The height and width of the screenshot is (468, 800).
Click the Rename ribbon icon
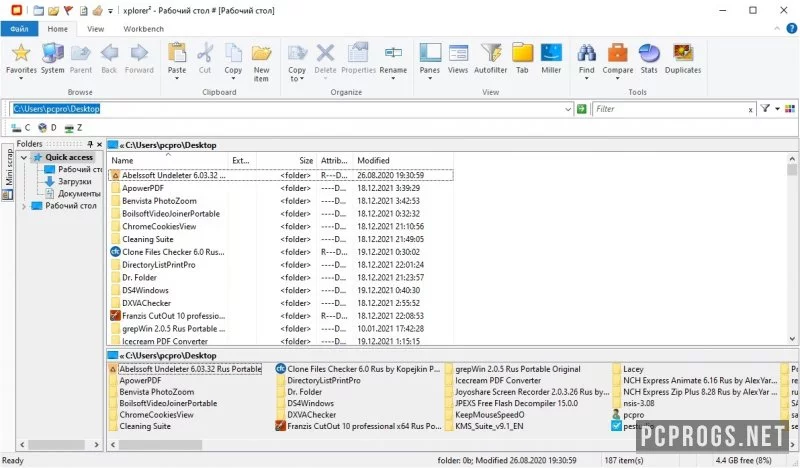click(393, 53)
